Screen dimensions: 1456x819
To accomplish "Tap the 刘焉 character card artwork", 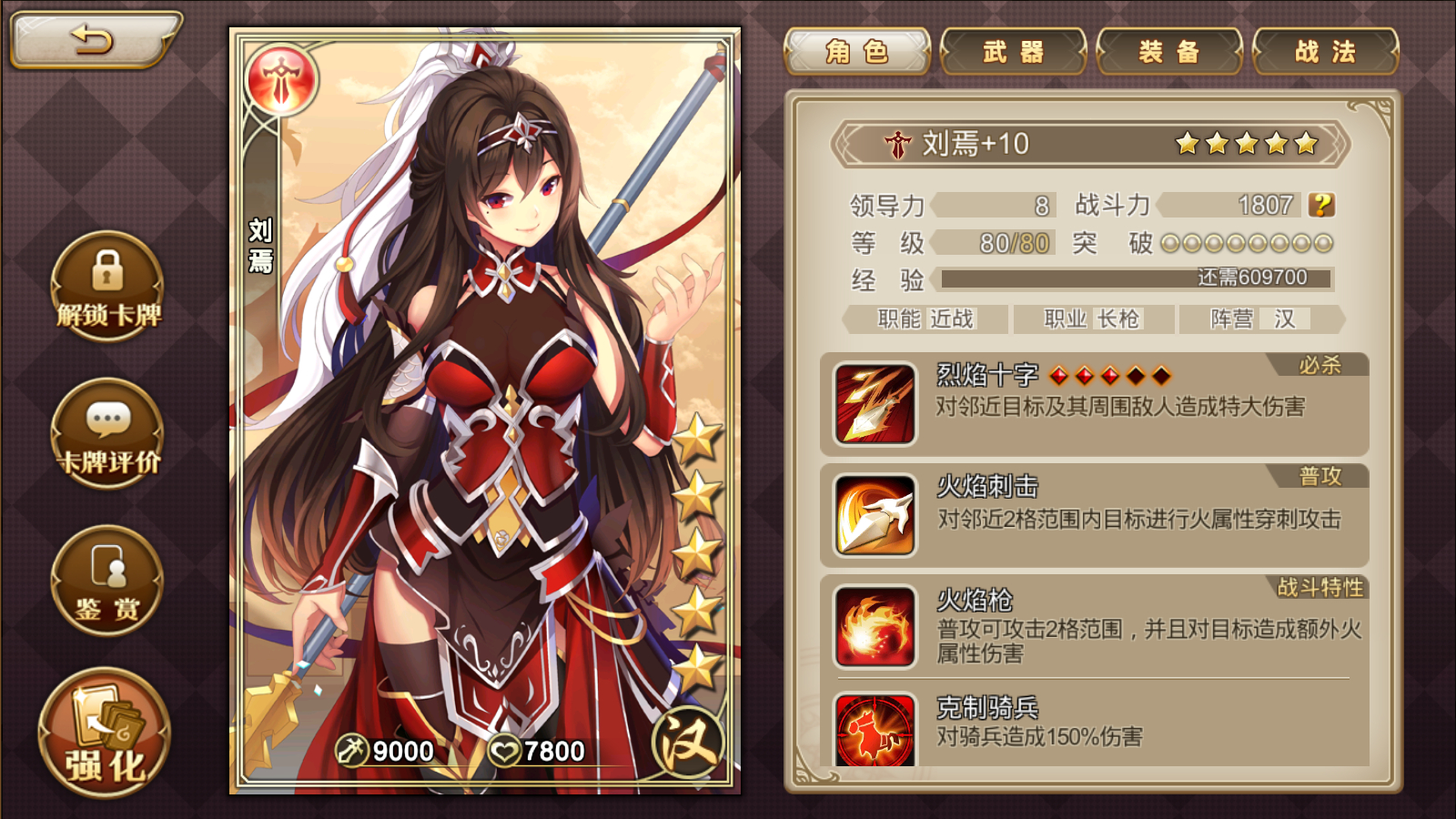I will 485,409.
